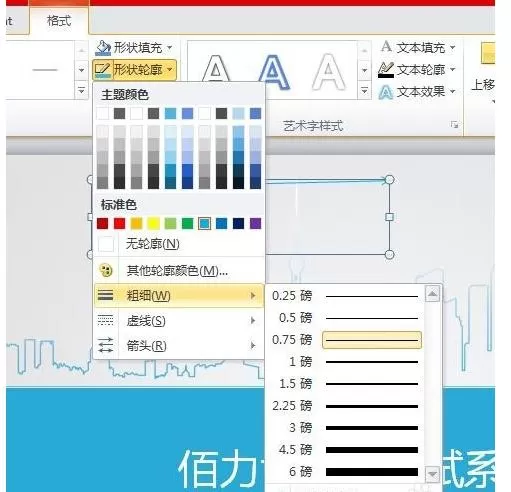Screen dimensions: 511x492
Task: Choose the blue outlined WordArt style
Action: tap(274, 72)
